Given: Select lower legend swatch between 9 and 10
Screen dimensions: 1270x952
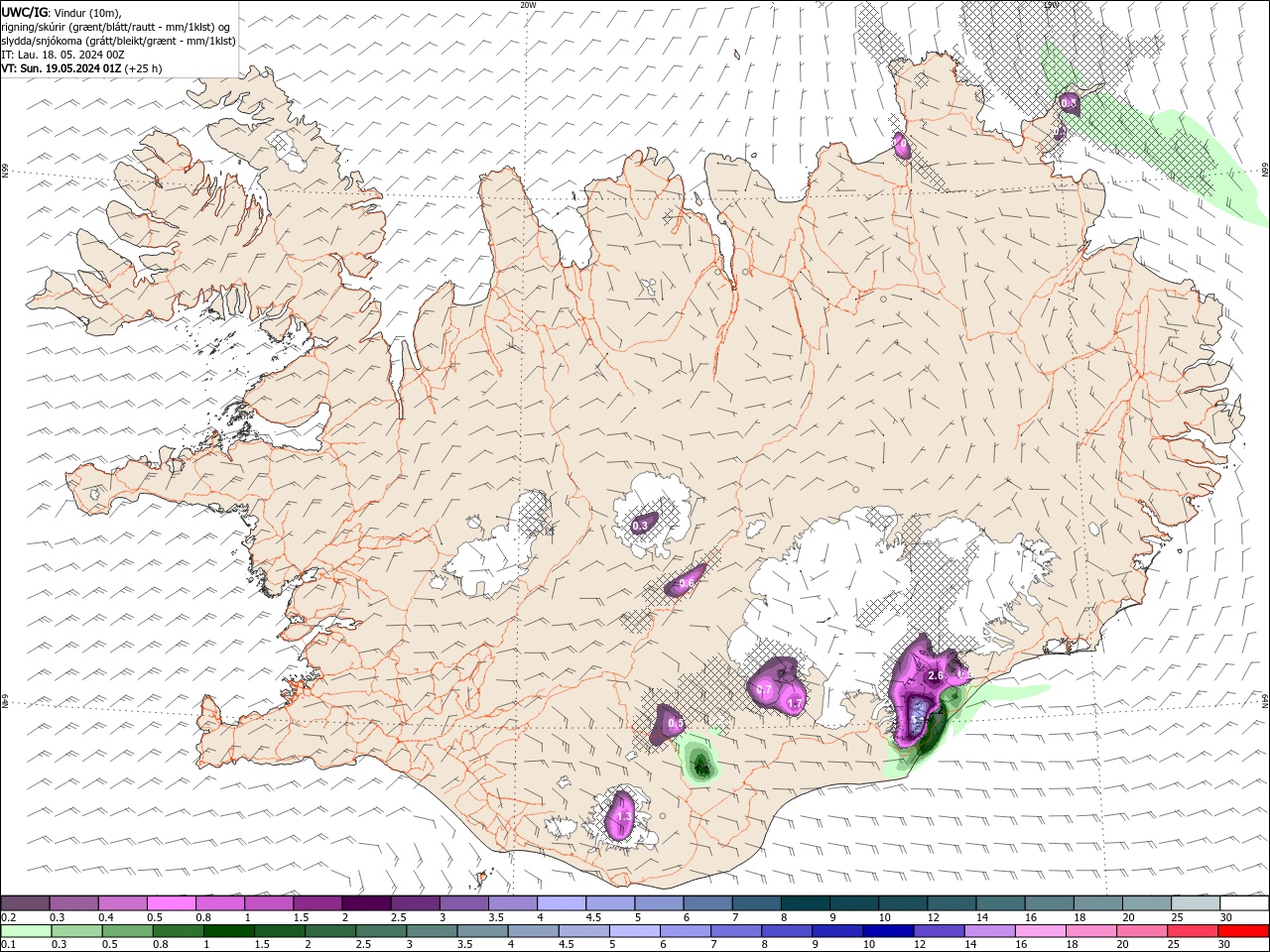Looking at the screenshot, I should pos(837,931).
